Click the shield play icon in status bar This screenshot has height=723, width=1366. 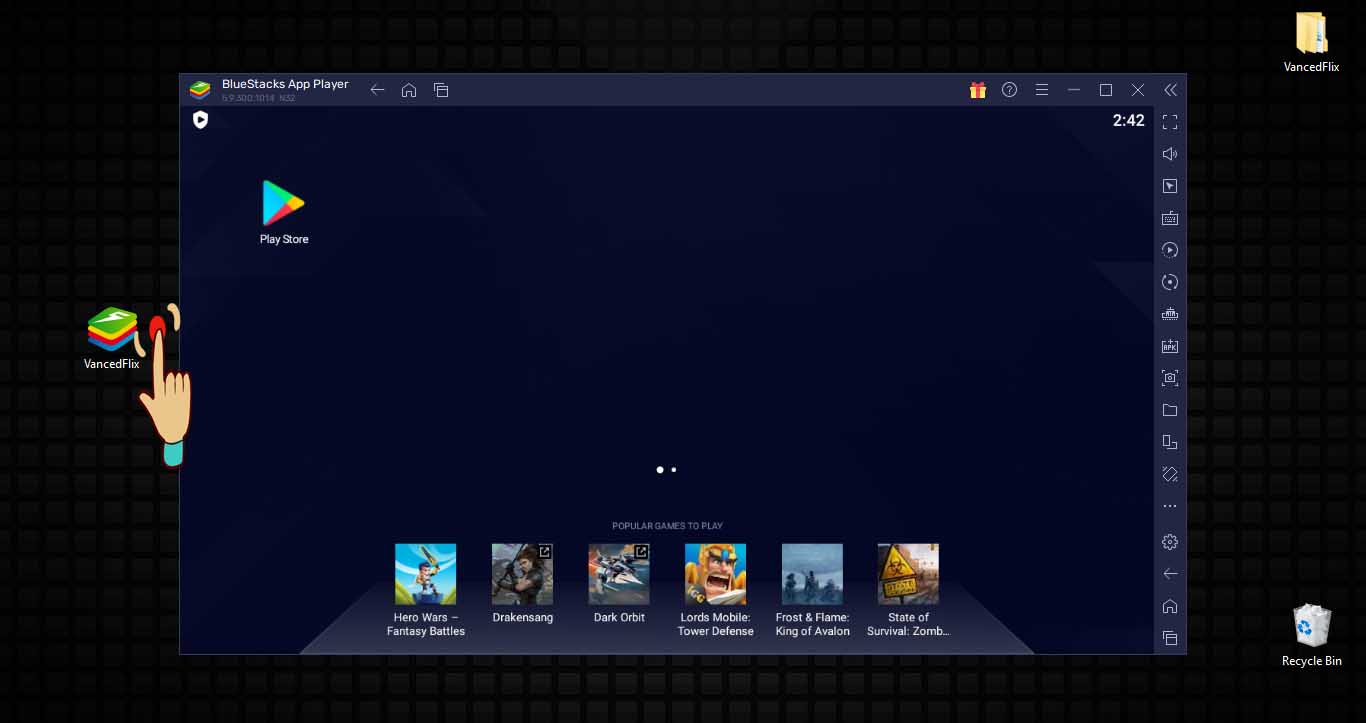point(201,120)
